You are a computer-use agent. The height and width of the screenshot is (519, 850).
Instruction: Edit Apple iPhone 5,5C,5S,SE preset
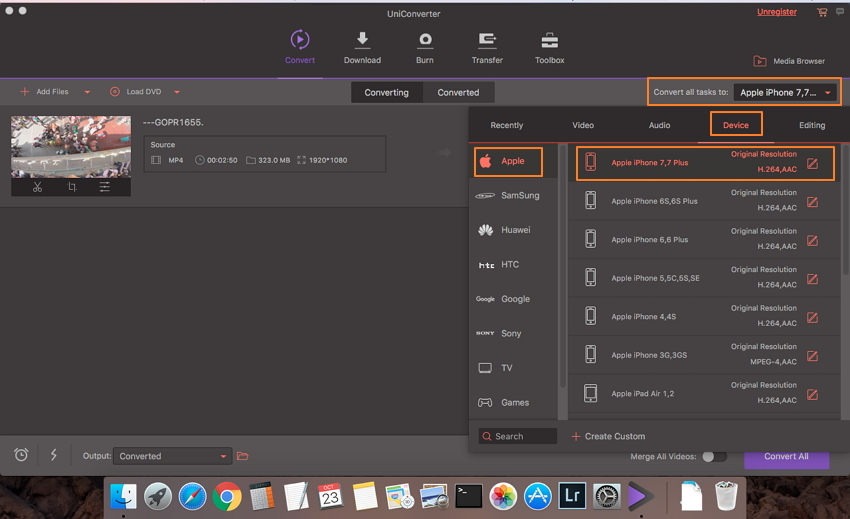coord(812,279)
